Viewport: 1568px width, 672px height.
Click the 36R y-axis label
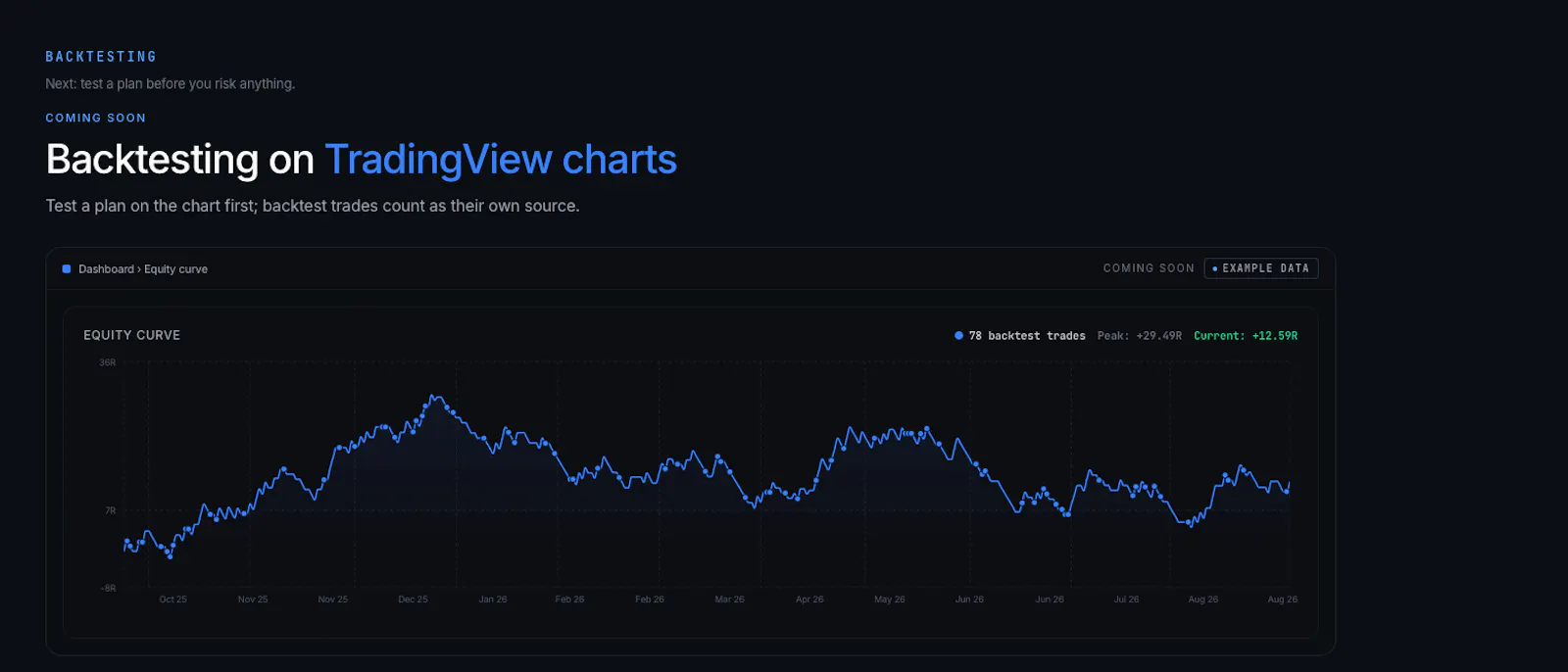point(108,362)
